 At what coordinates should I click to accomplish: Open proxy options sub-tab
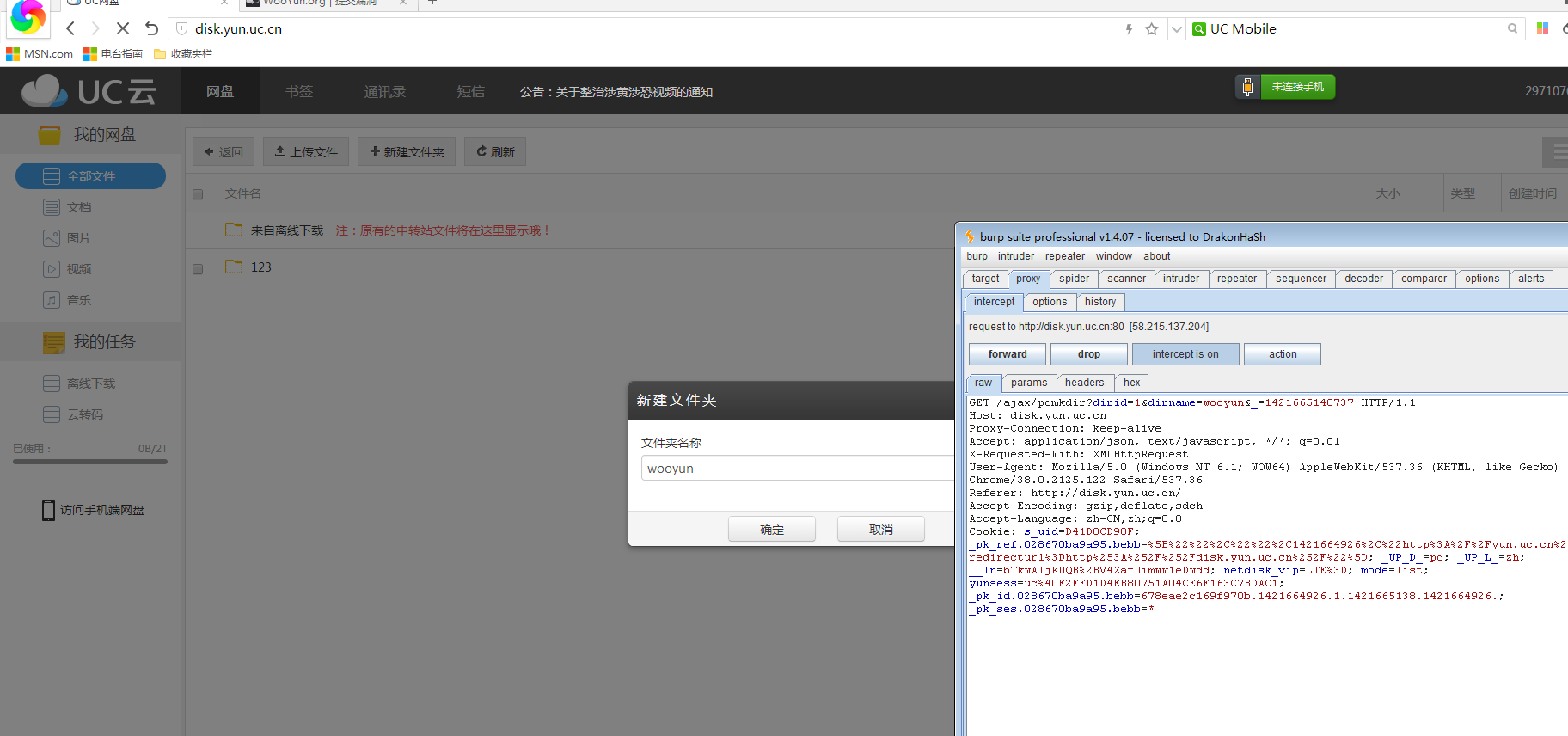1050,302
